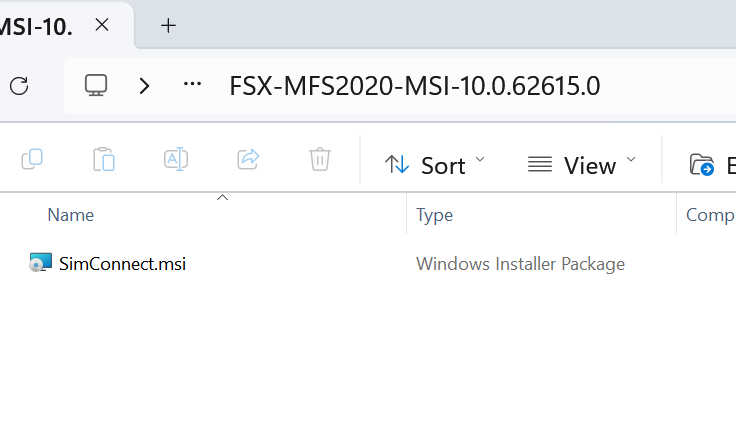Add a new File Explorer tab
This screenshot has width=736, height=425.
tap(168, 26)
